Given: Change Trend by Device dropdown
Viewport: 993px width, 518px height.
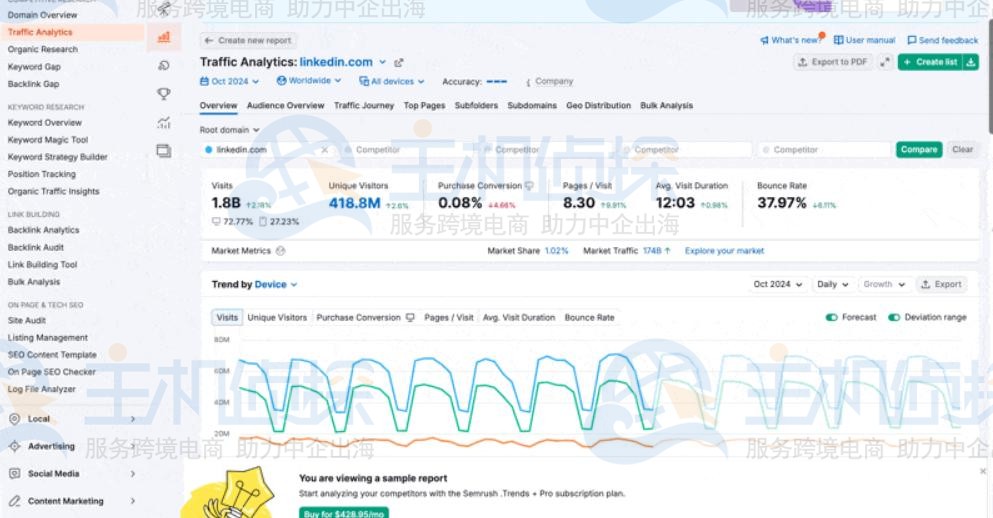Looking at the screenshot, I should point(276,285).
